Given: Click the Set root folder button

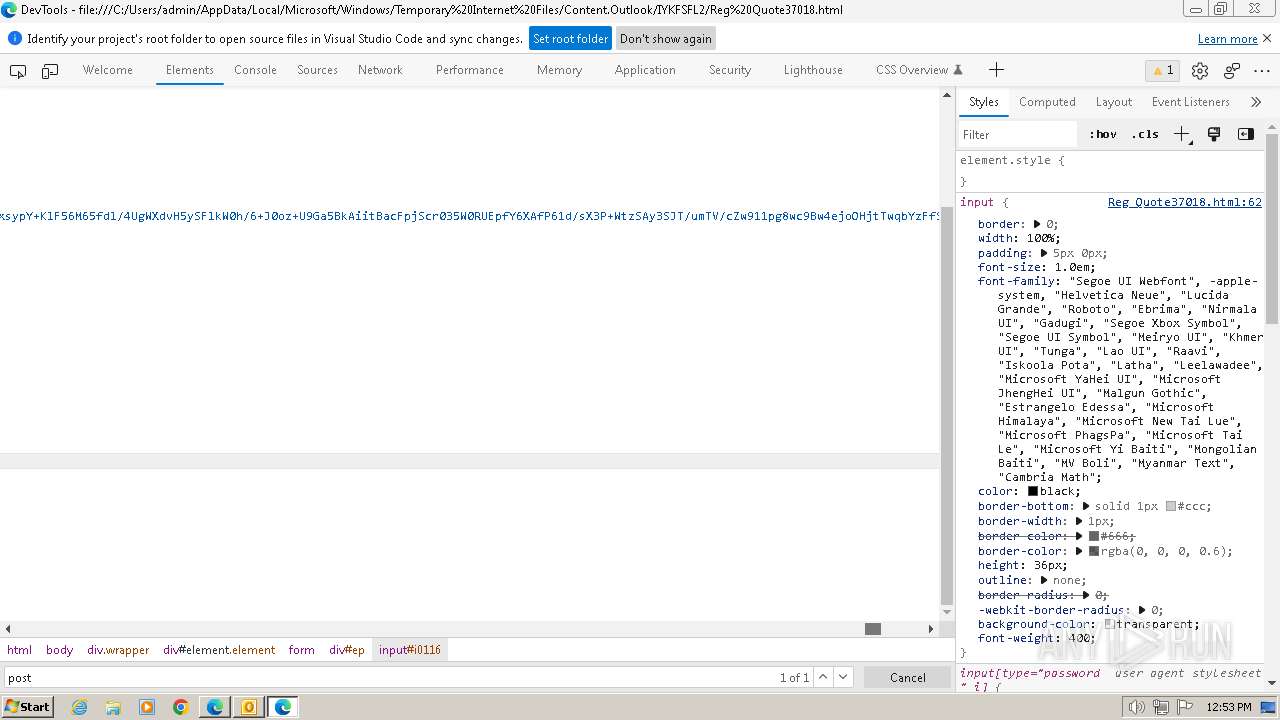Looking at the screenshot, I should (x=570, y=39).
